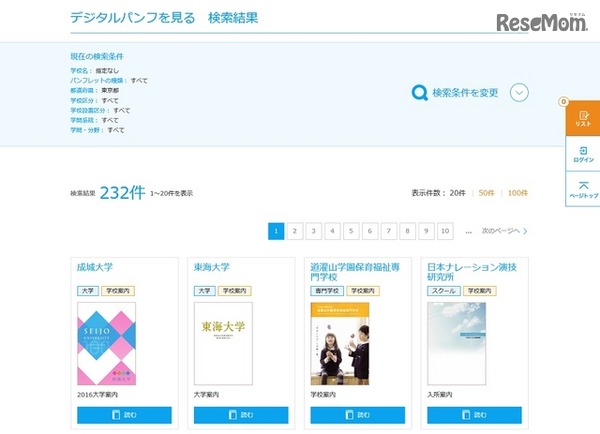Click 大学 tag on 東海大学 card

tap(205, 291)
